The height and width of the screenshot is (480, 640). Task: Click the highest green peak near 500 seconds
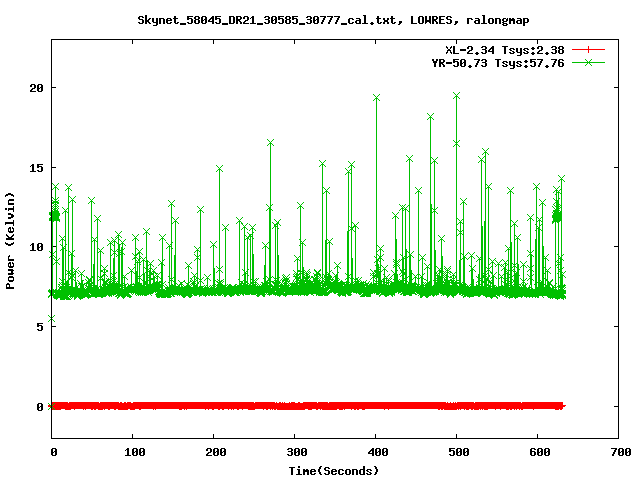coord(456,96)
